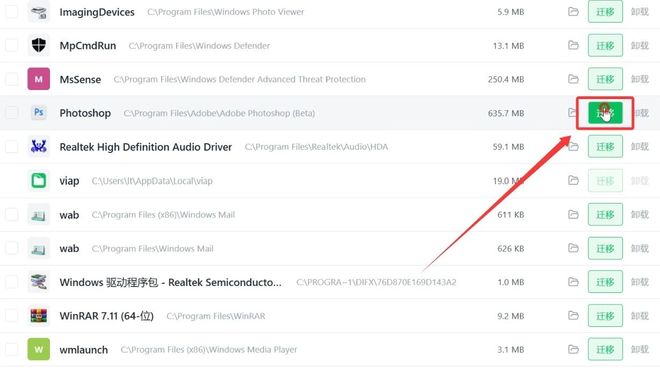Click 迁移 button for MsSense
This screenshot has height=371, width=660.
tap(605, 79)
